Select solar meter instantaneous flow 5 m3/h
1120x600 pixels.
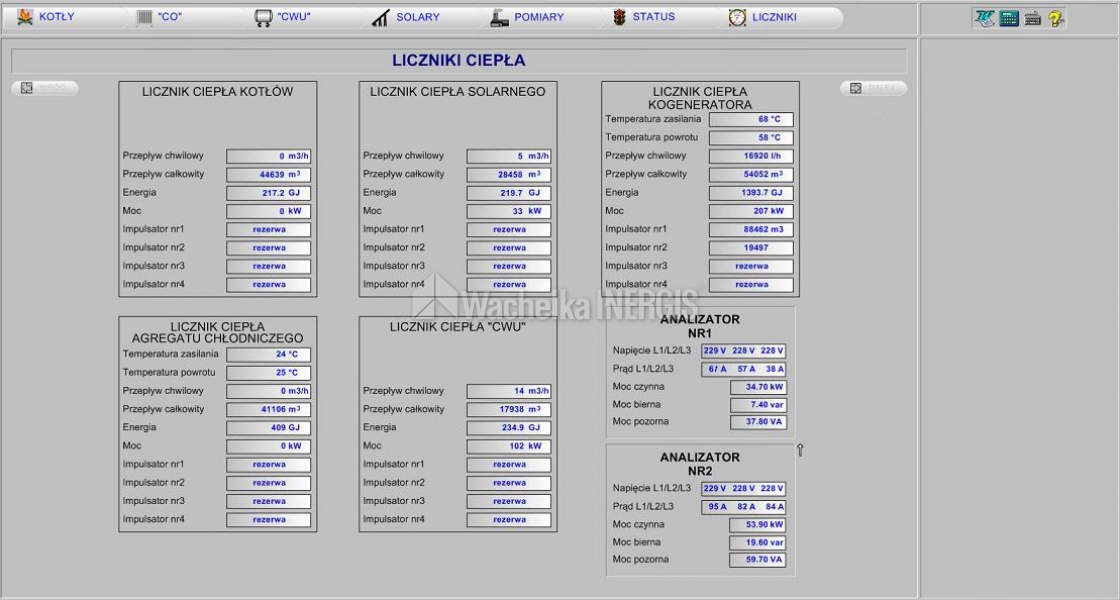(x=509, y=156)
